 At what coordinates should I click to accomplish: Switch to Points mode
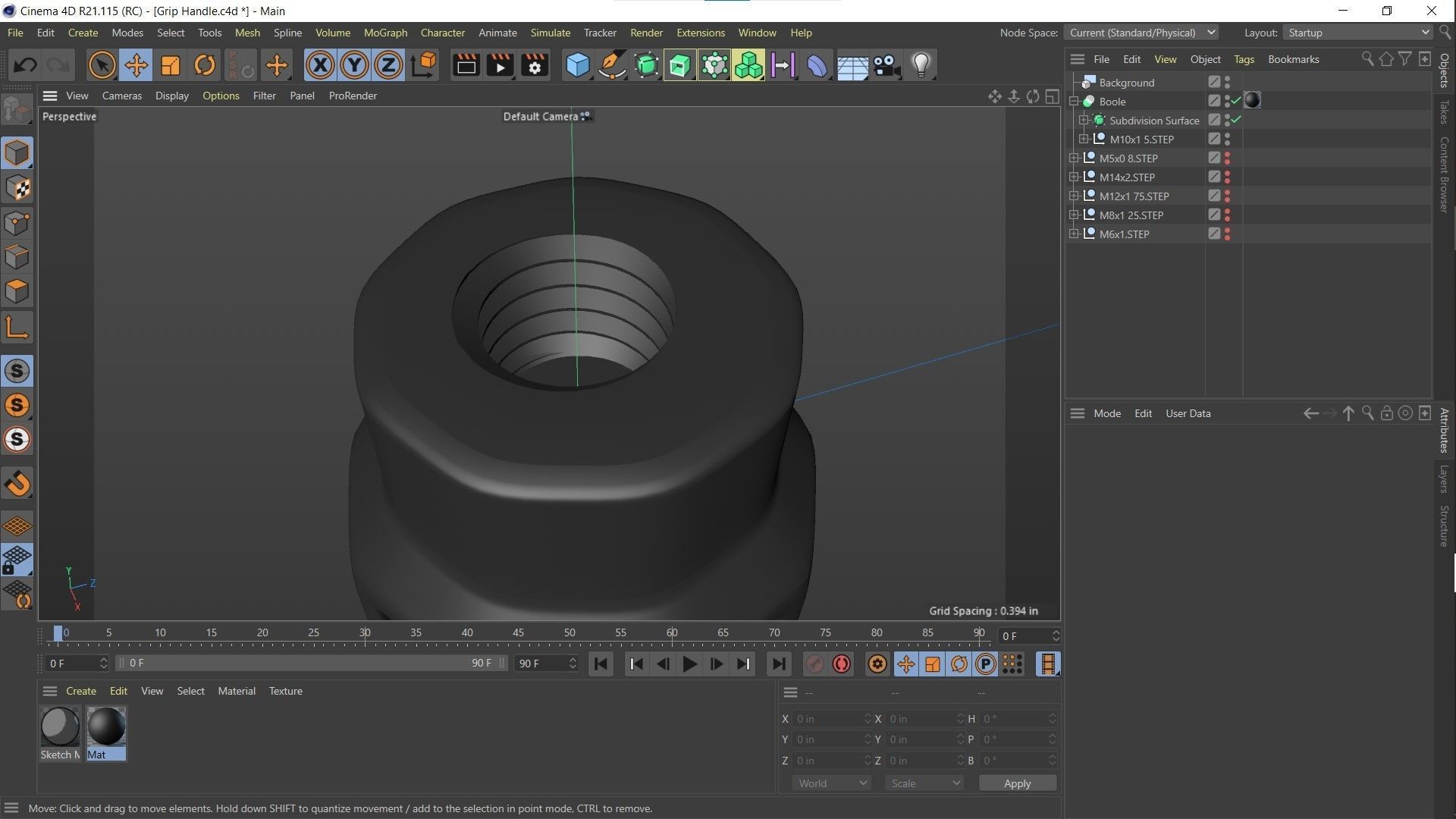(x=17, y=222)
